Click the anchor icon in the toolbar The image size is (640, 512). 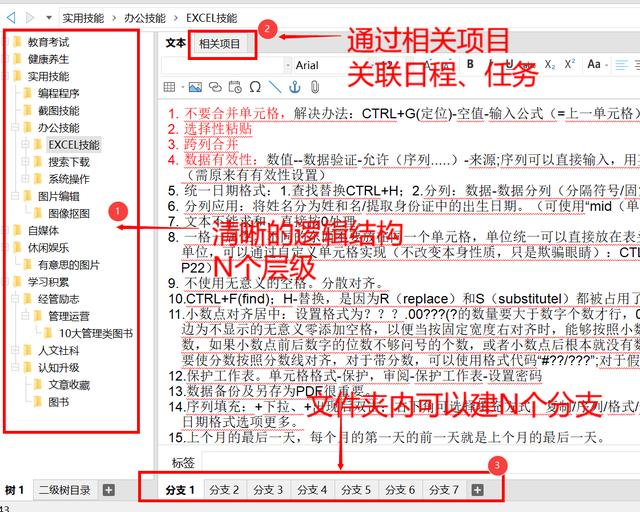293,88
